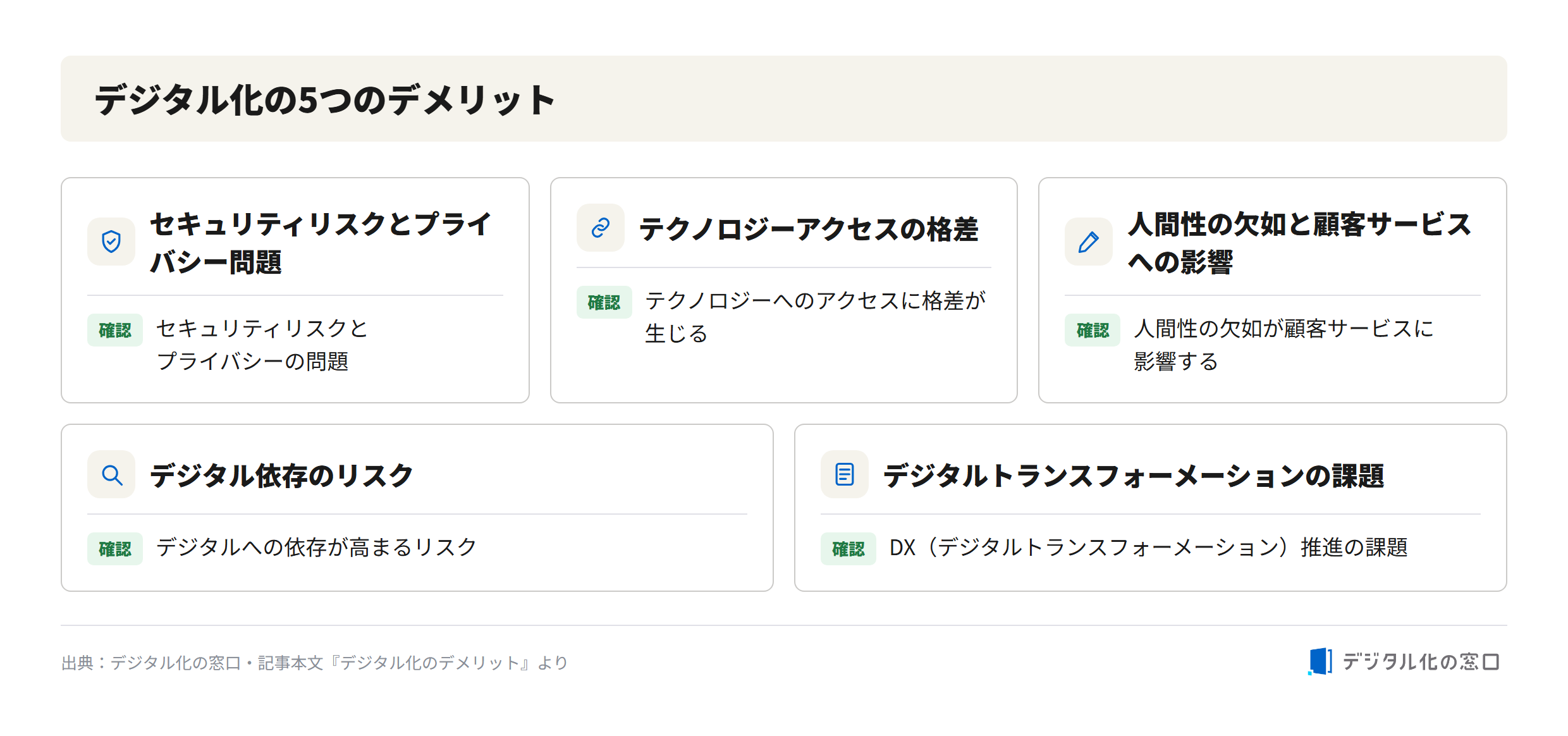Select heading テクノロジーアクセスの格差
The width and height of the screenshot is (1568, 736).
pos(809,229)
